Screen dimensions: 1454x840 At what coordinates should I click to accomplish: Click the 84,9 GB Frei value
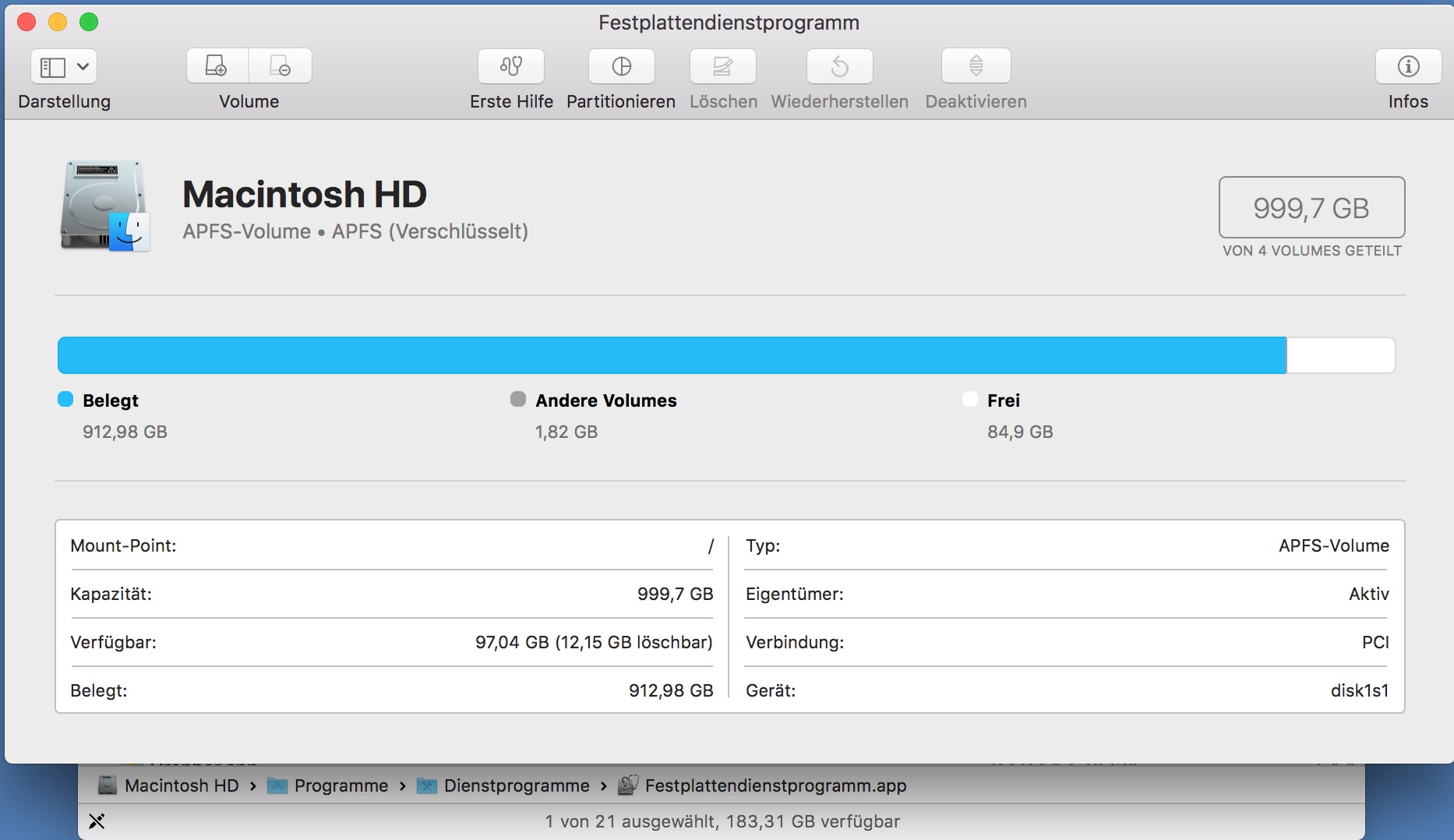click(x=1020, y=432)
